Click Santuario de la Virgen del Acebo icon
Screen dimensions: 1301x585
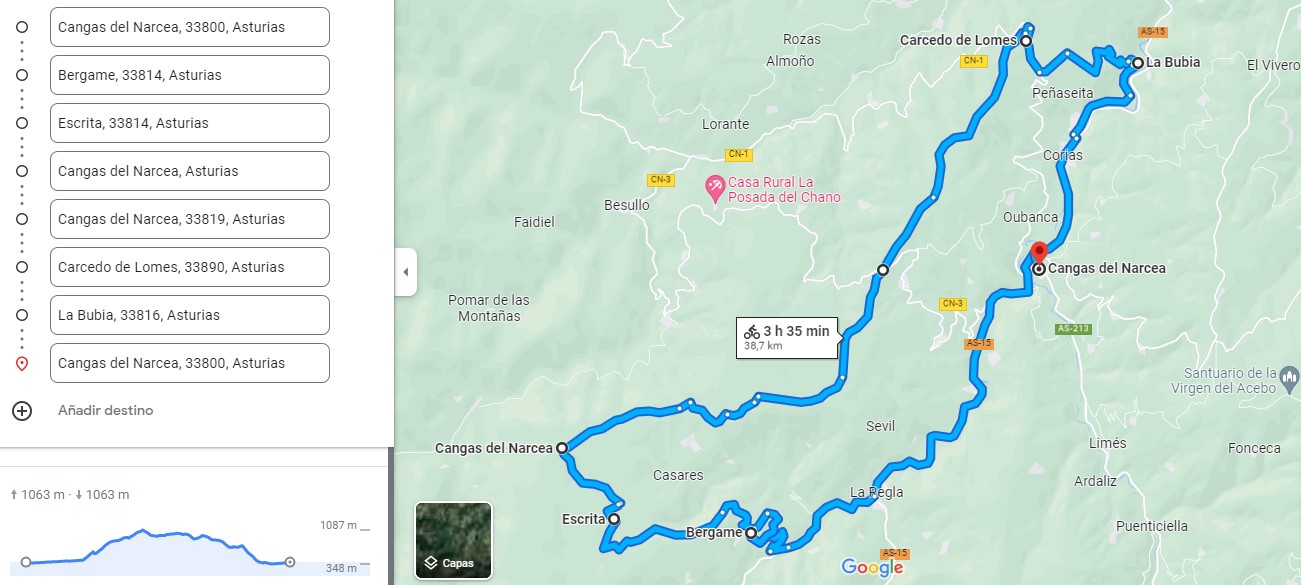(1290, 379)
